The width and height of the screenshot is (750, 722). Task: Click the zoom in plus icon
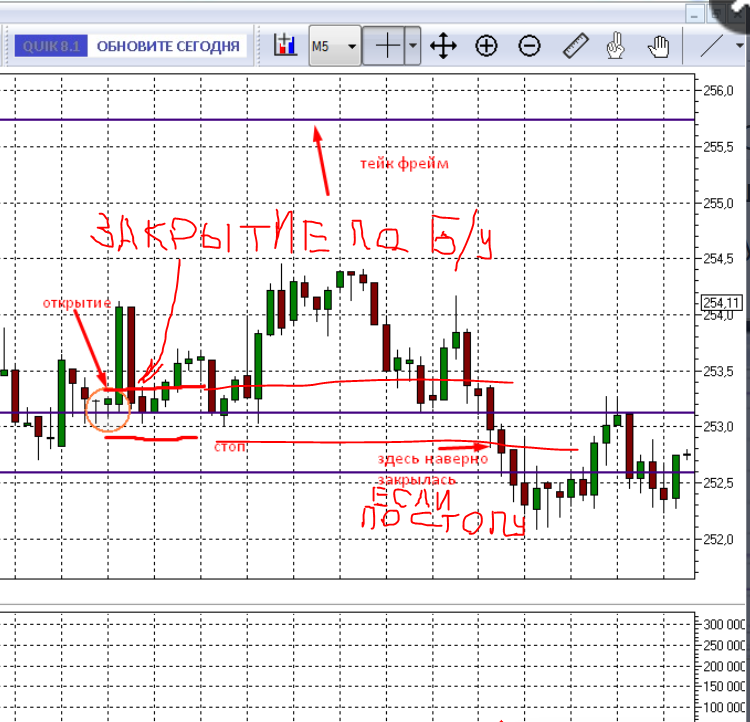point(486,46)
